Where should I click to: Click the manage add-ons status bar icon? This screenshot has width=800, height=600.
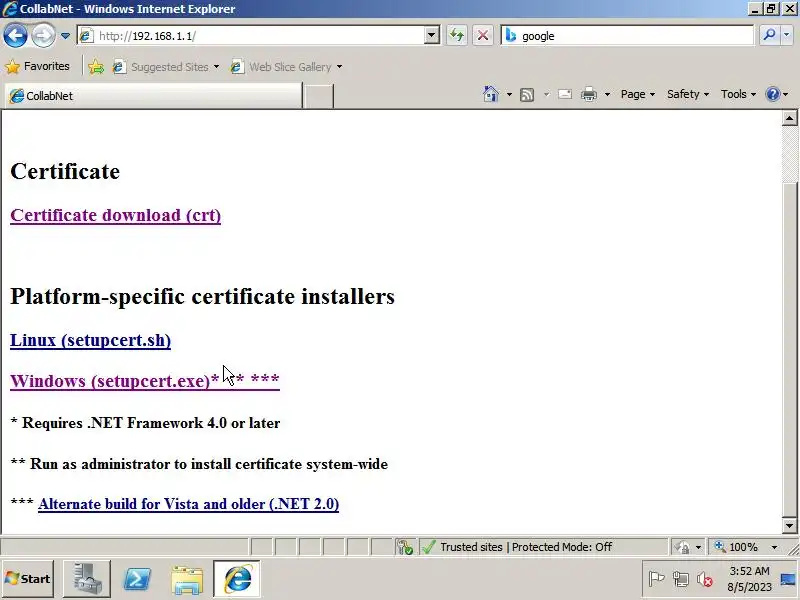tap(405, 547)
